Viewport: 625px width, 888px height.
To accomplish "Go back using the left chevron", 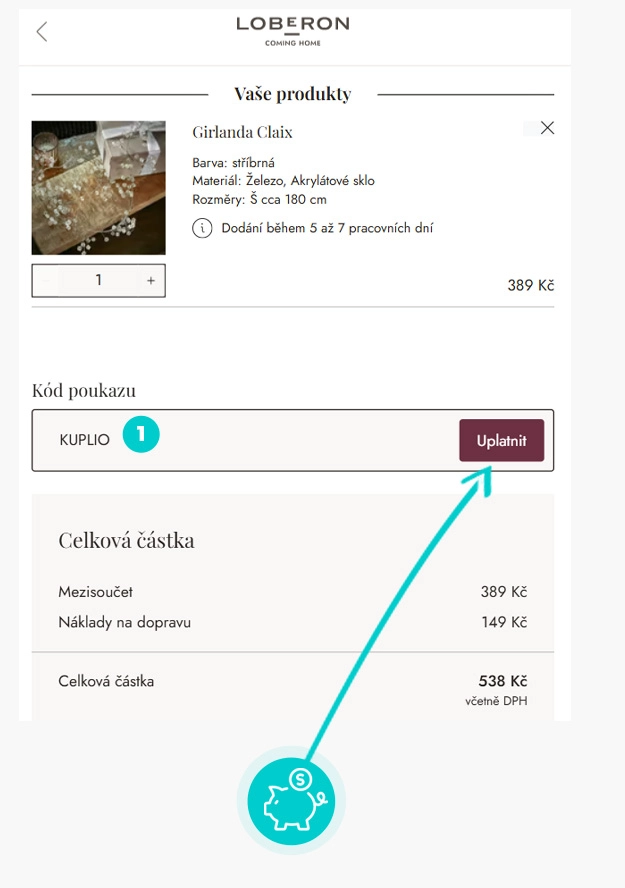I will (41, 31).
